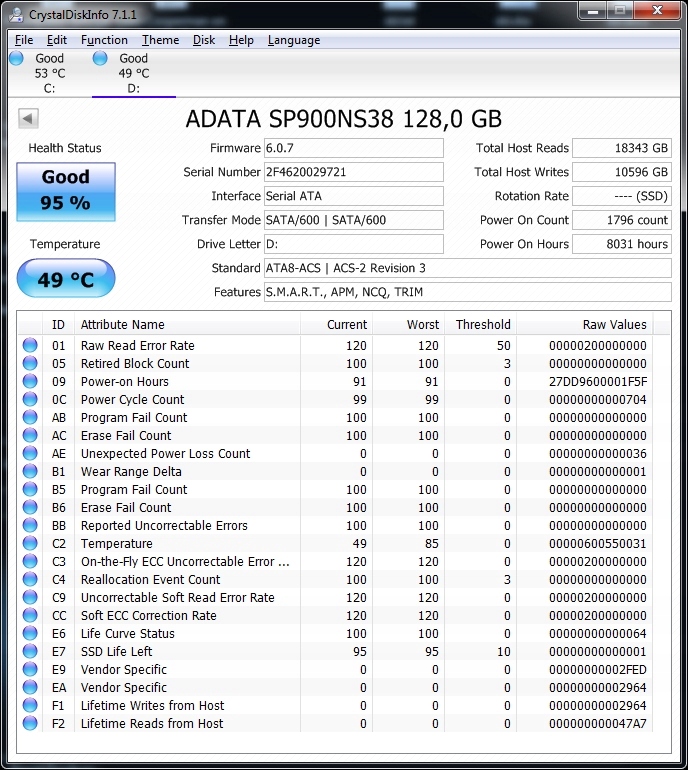
Task: Click status orb of On-the-Fly ECC Uncorrectable Error
Action: point(30,561)
